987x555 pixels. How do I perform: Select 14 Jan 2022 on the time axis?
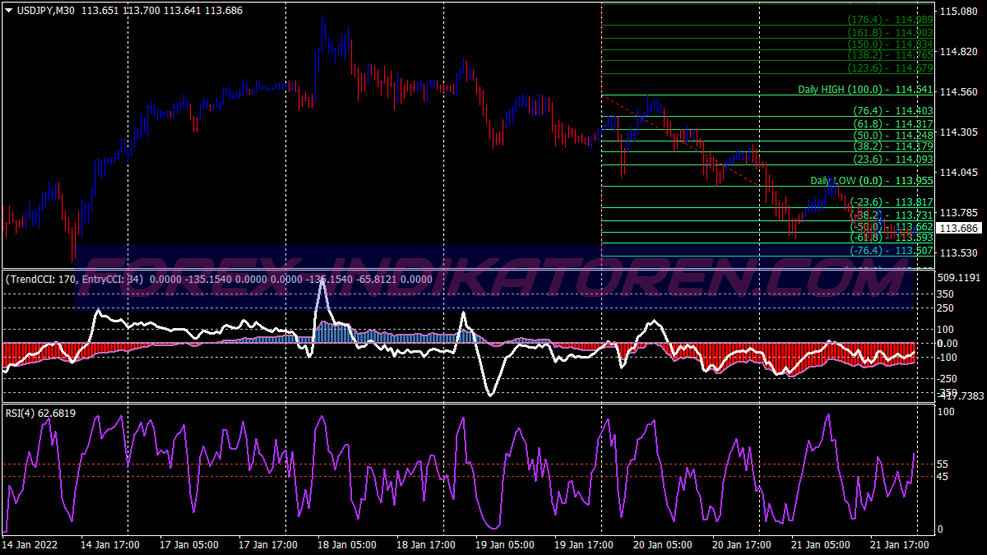[x=32, y=546]
